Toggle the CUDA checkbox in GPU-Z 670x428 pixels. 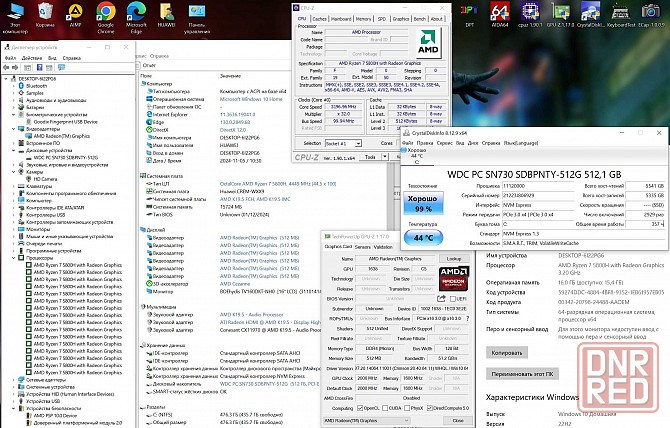coord(385,408)
